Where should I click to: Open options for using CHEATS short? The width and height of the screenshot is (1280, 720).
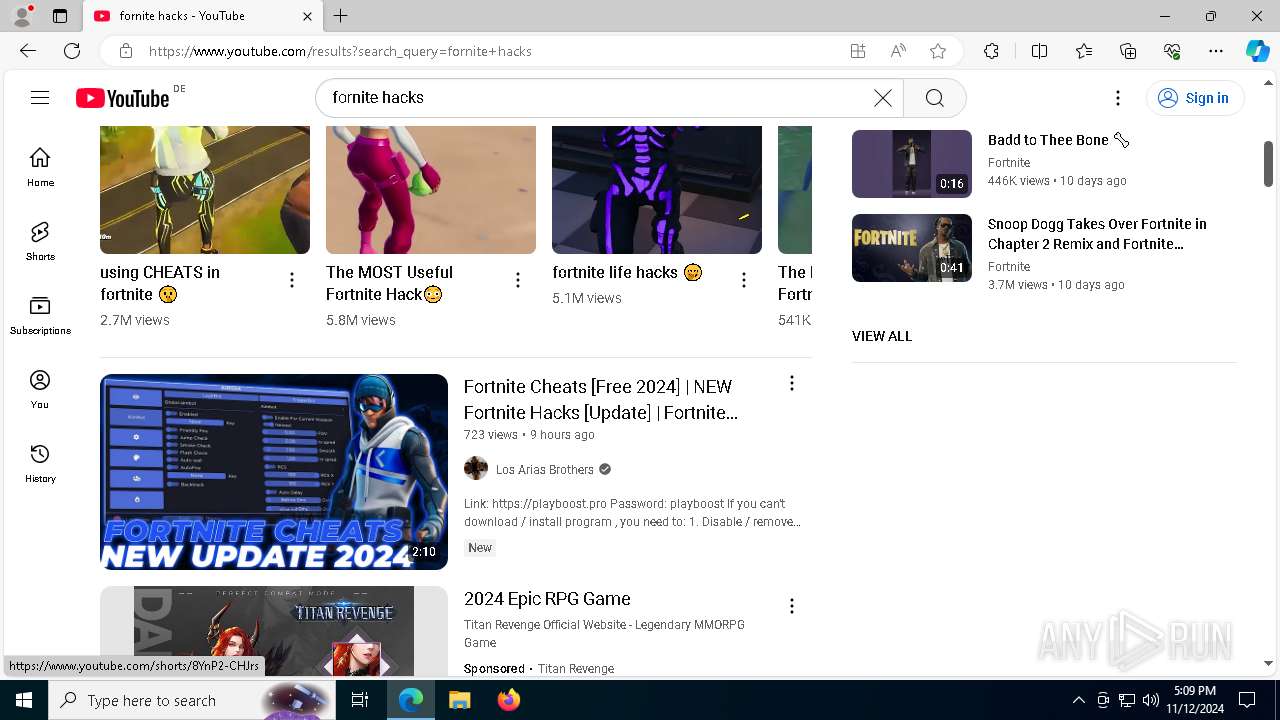[x=292, y=281]
